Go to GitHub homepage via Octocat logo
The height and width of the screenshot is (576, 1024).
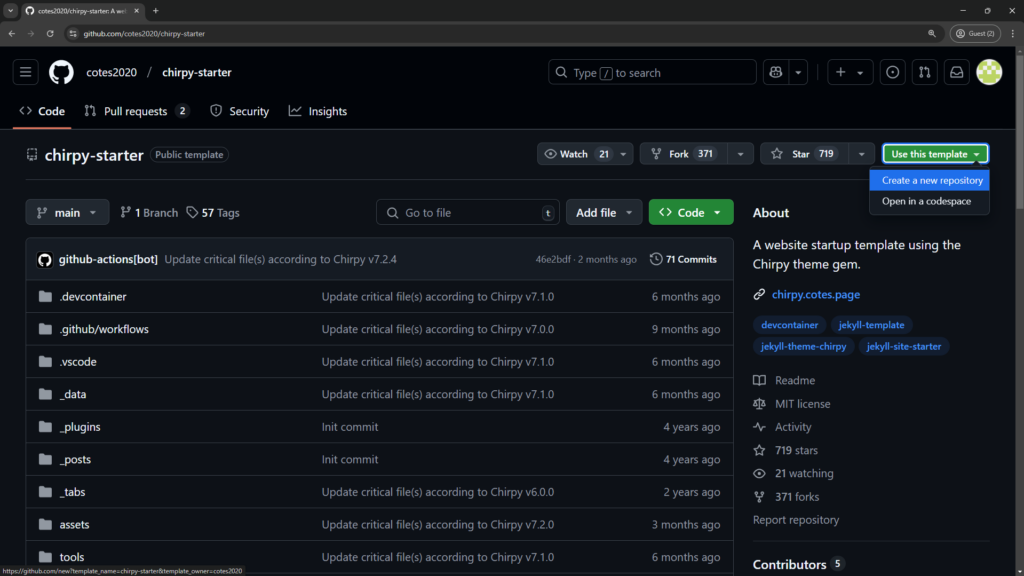[x=61, y=72]
